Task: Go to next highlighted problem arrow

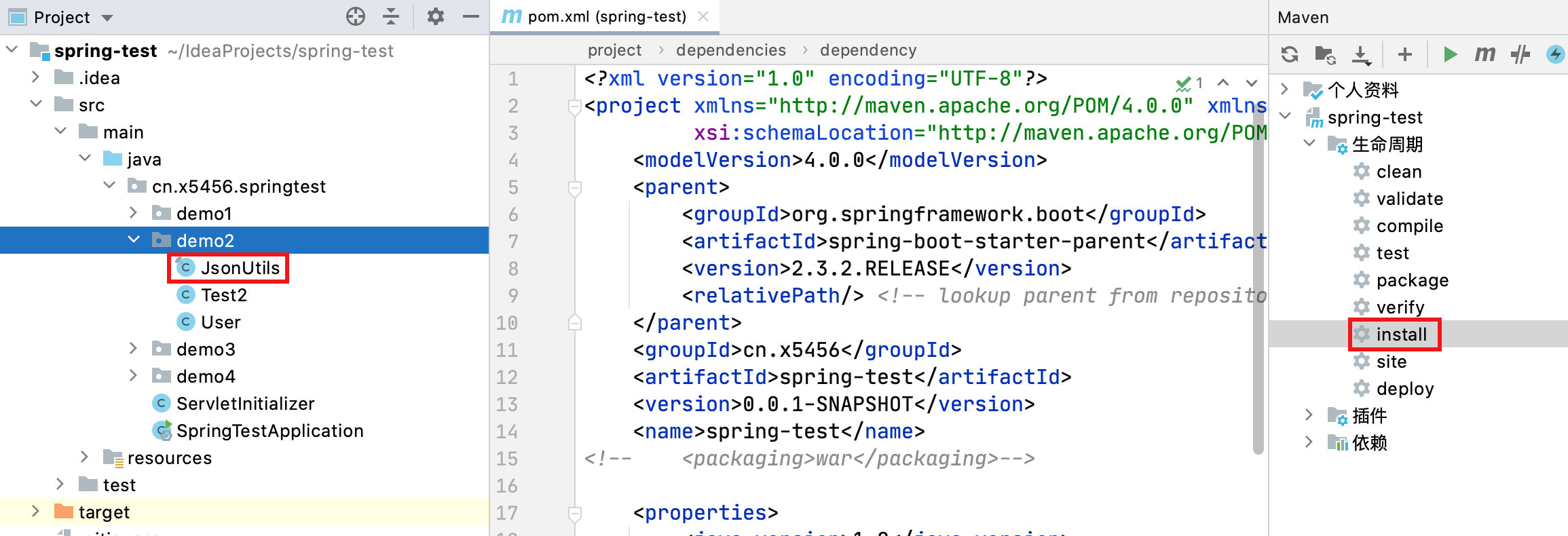Action: click(x=1252, y=83)
